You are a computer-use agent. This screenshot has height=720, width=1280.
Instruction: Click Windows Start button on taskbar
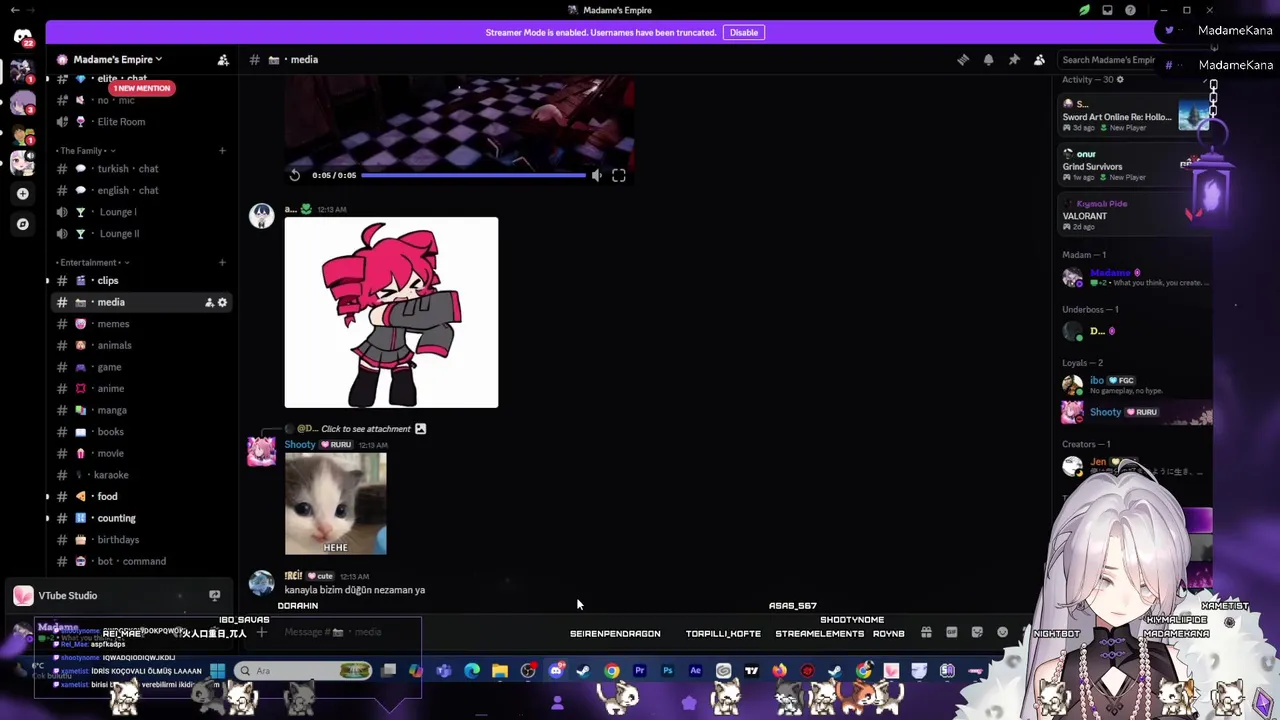[217, 671]
